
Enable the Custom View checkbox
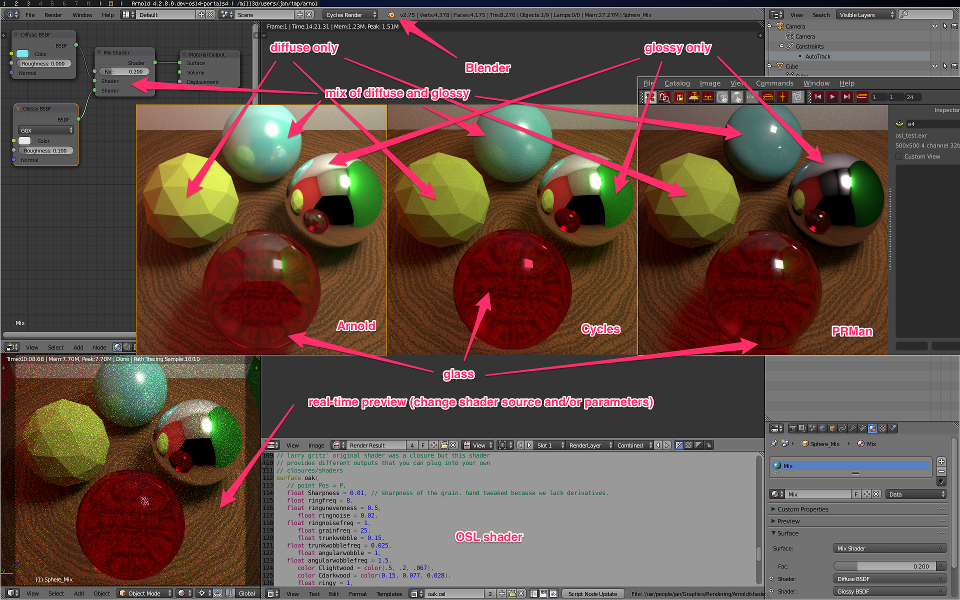point(898,156)
